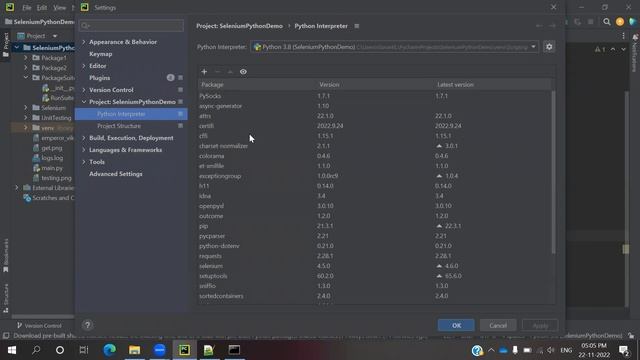Screen dimensions: 640x360
Task: Click upgrade arrow next to 22.3.1
Action: click(439, 226)
